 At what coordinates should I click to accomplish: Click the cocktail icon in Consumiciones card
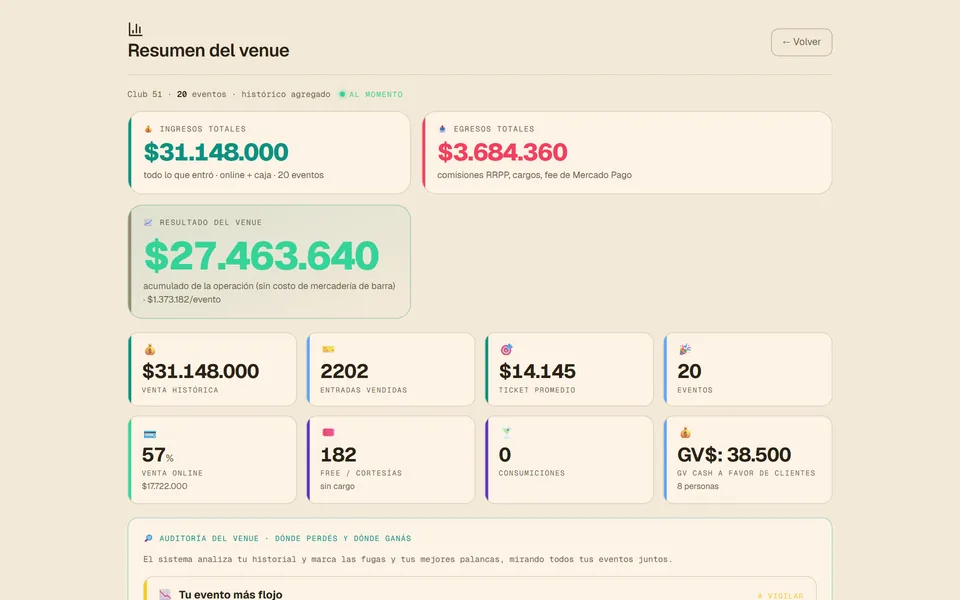(506, 433)
